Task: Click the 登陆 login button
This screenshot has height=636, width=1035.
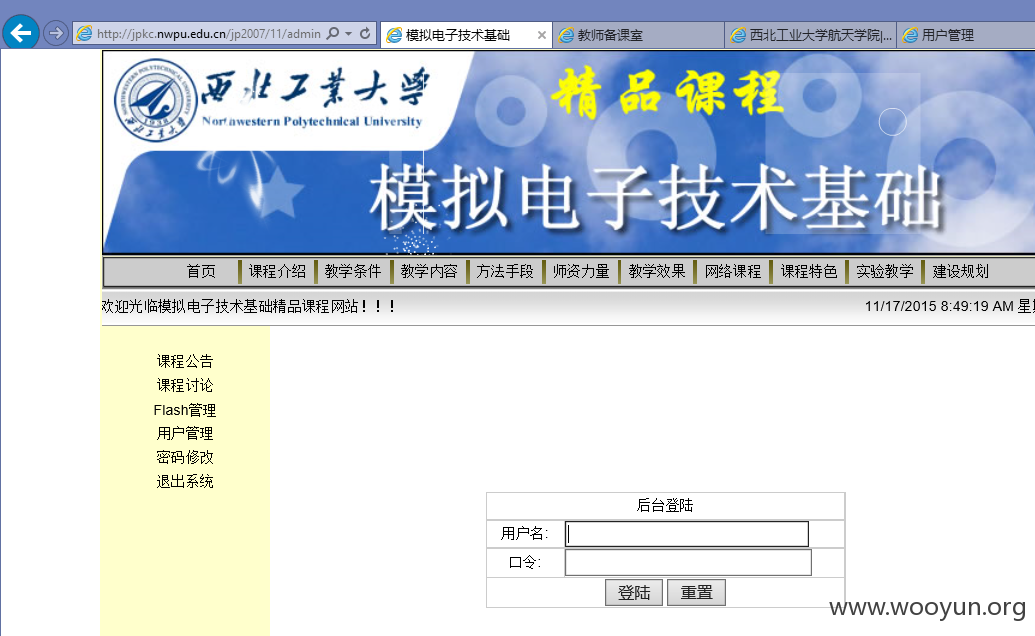Action: pos(634,592)
